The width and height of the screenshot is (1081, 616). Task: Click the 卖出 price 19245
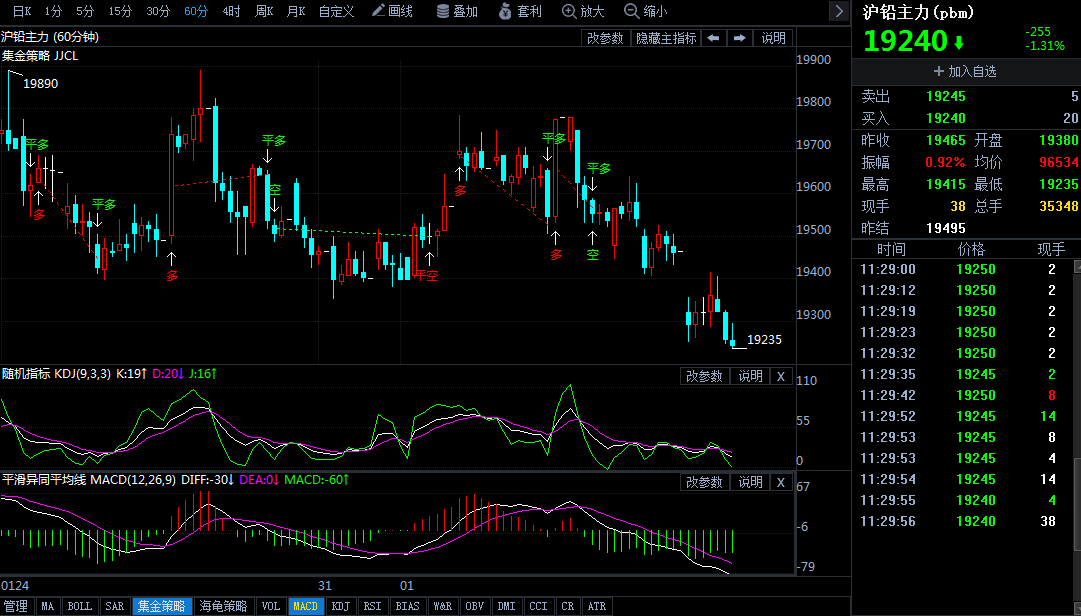[x=946, y=96]
